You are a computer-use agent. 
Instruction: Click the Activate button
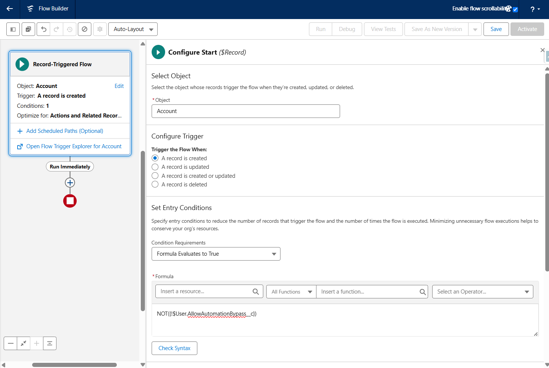click(527, 29)
